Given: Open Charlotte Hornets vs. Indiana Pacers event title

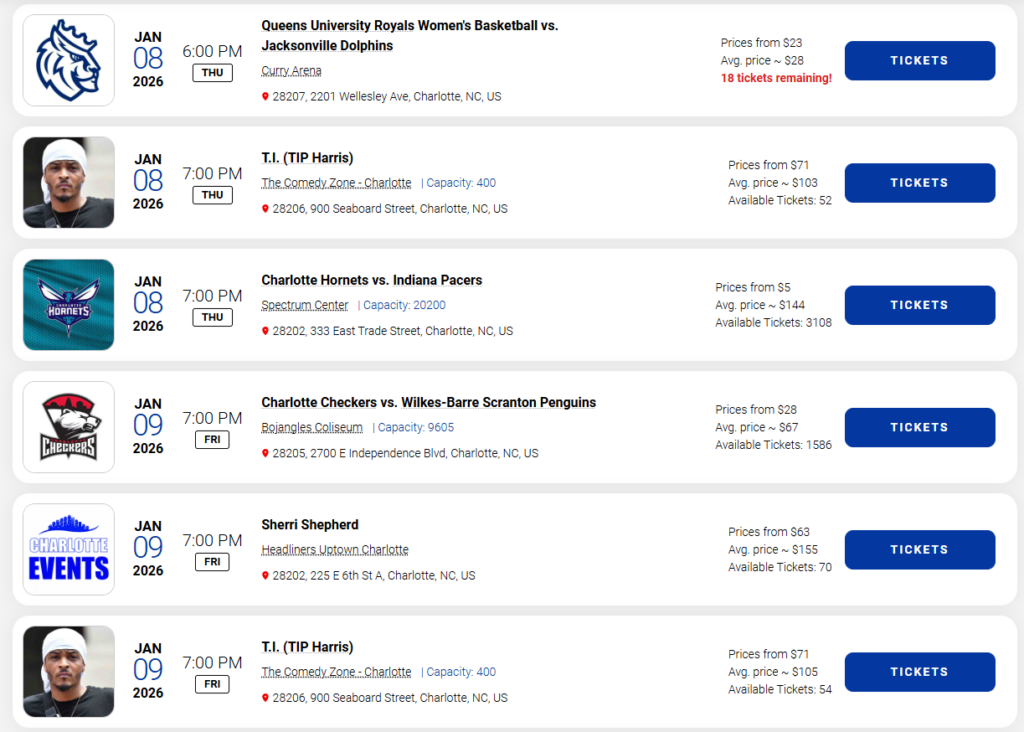Looking at the screenshot, I should [371, 280].
